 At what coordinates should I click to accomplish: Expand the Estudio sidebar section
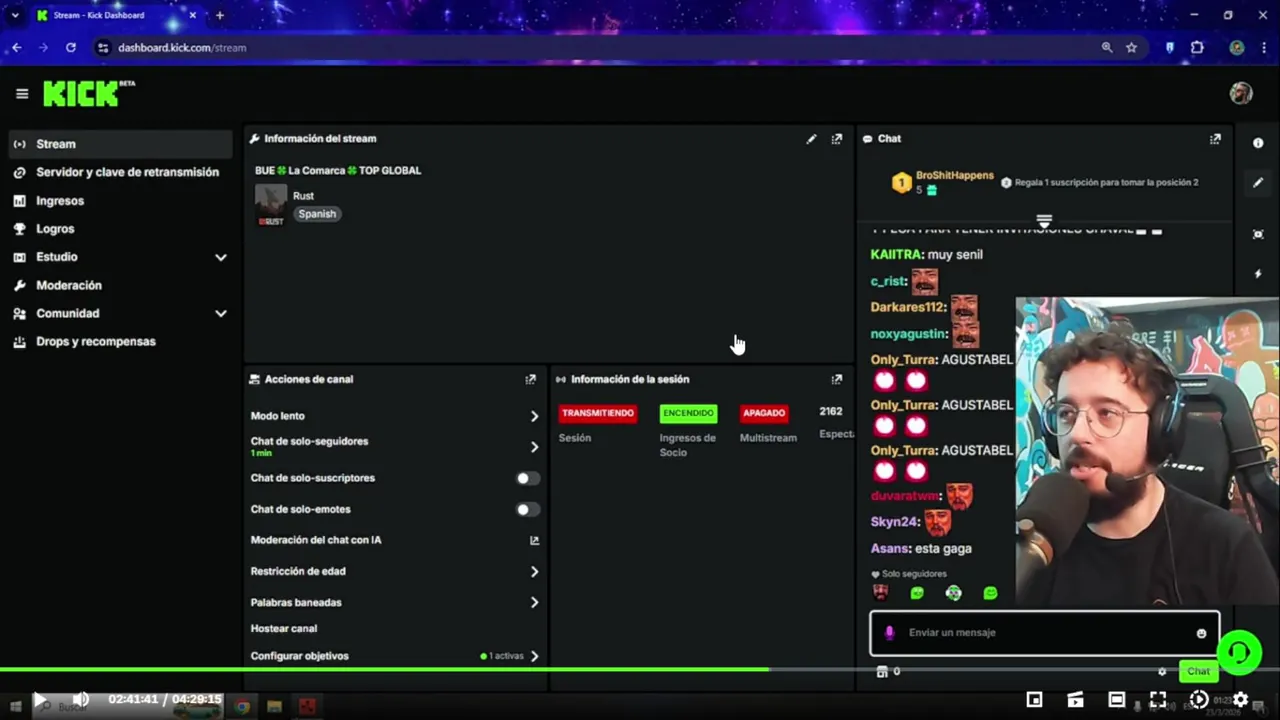tap(220, 257)
